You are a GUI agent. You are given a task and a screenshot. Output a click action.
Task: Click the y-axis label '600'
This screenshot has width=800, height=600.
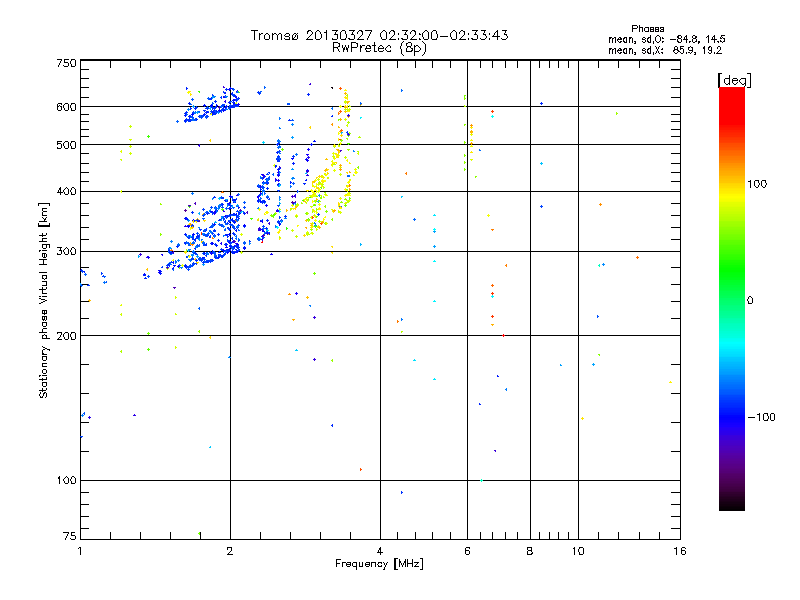pyautogui.click(x=66, y=107)
